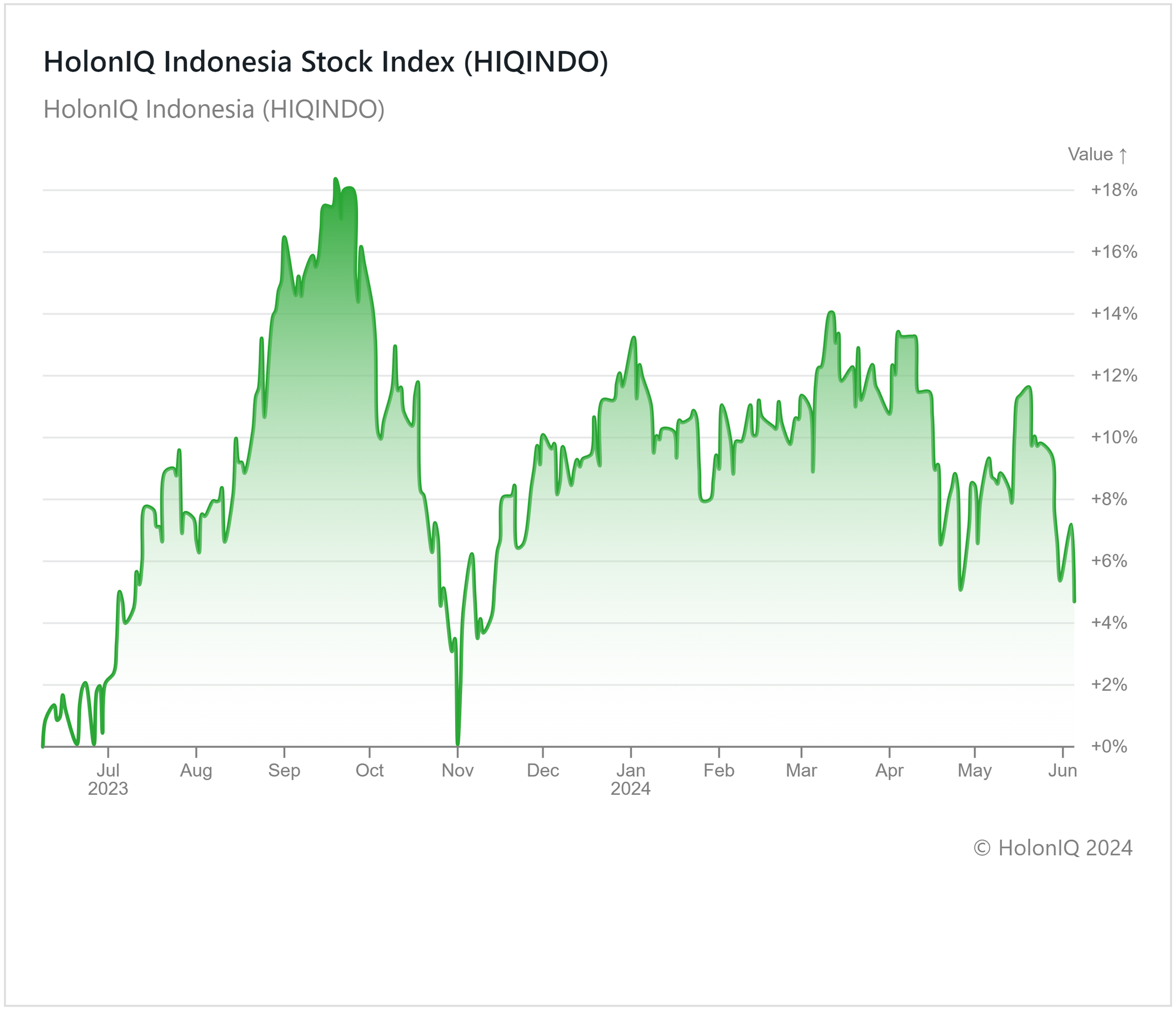Click the +6% y-axis label
This screenshot has width=1176, height=1010.
coord(1108,561)
